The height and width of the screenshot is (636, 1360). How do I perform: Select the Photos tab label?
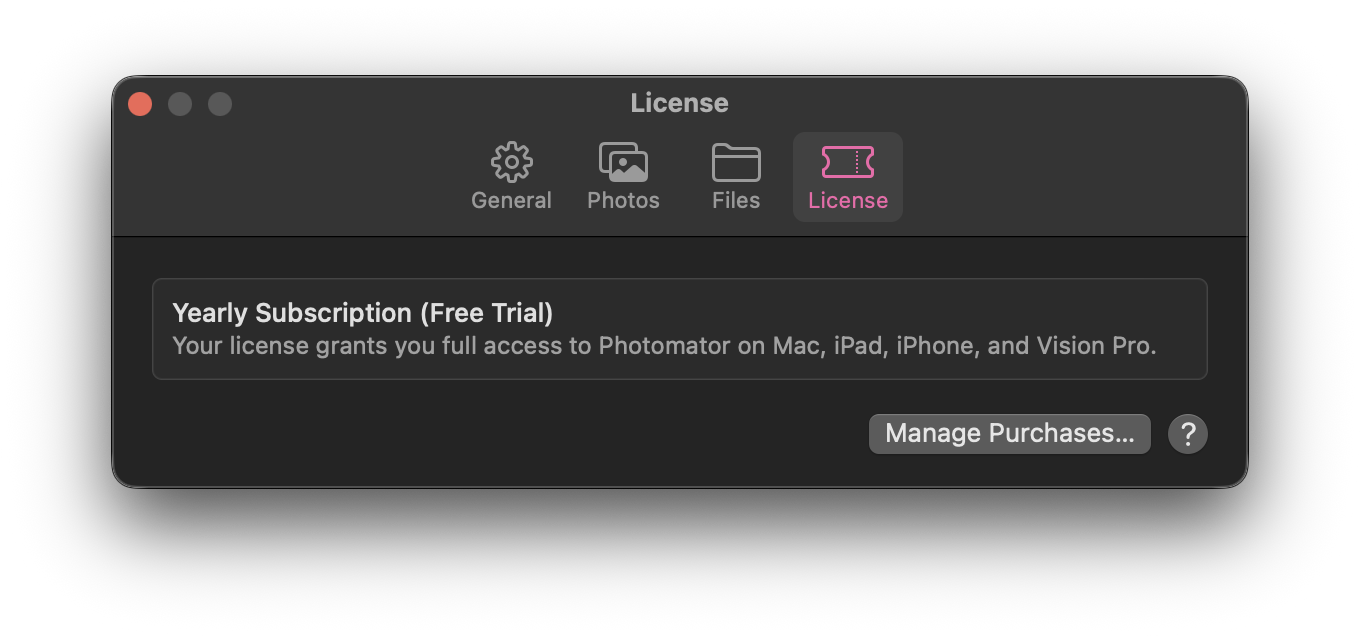[623, 200]
